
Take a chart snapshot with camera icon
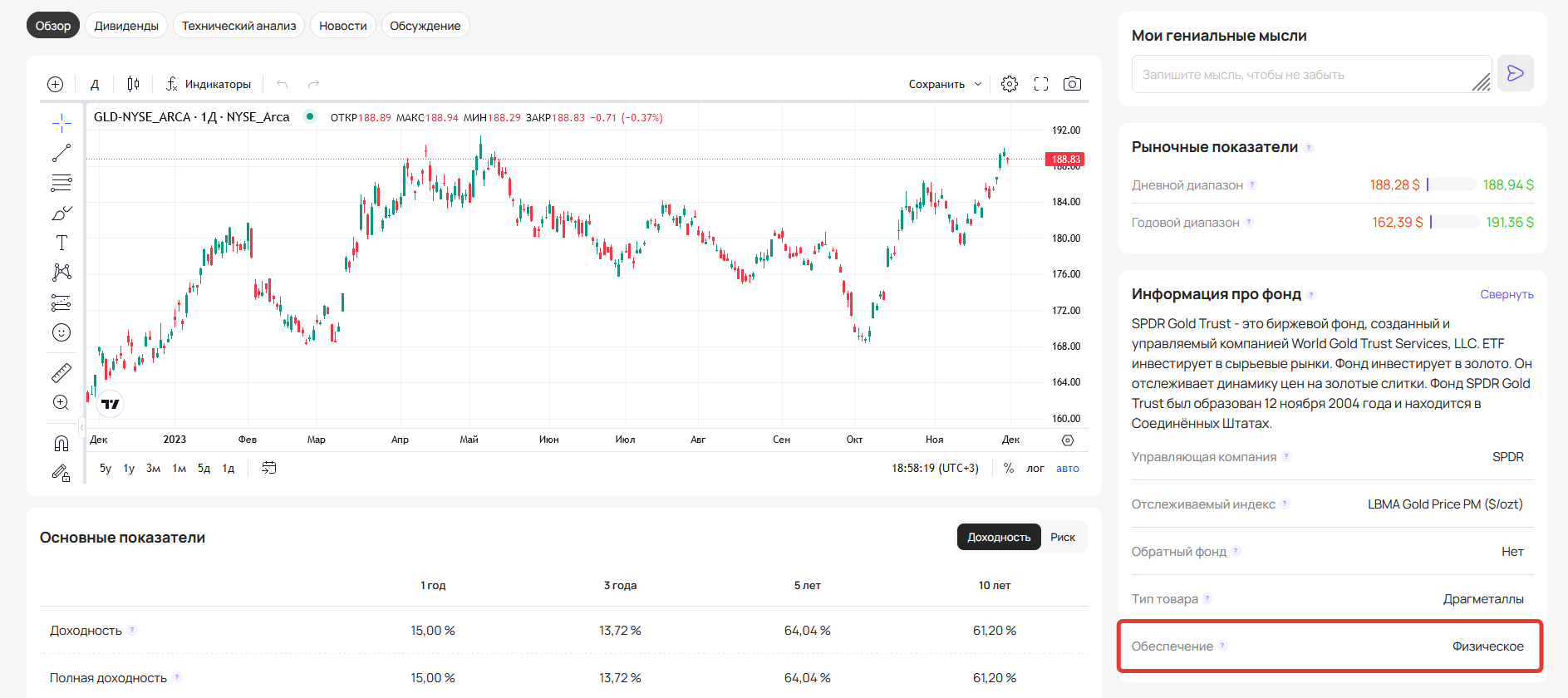(1073, 84)
